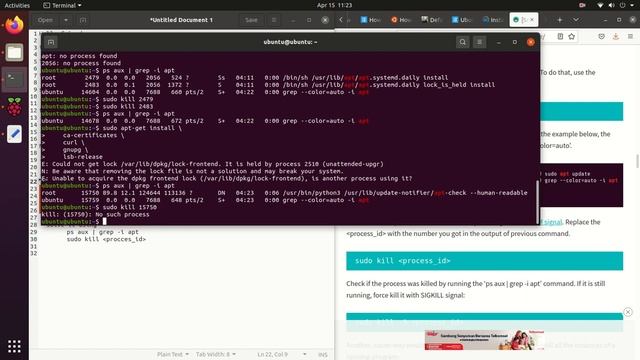
Task: Open the Firefox application menu icon
Action: pos(630,36)
